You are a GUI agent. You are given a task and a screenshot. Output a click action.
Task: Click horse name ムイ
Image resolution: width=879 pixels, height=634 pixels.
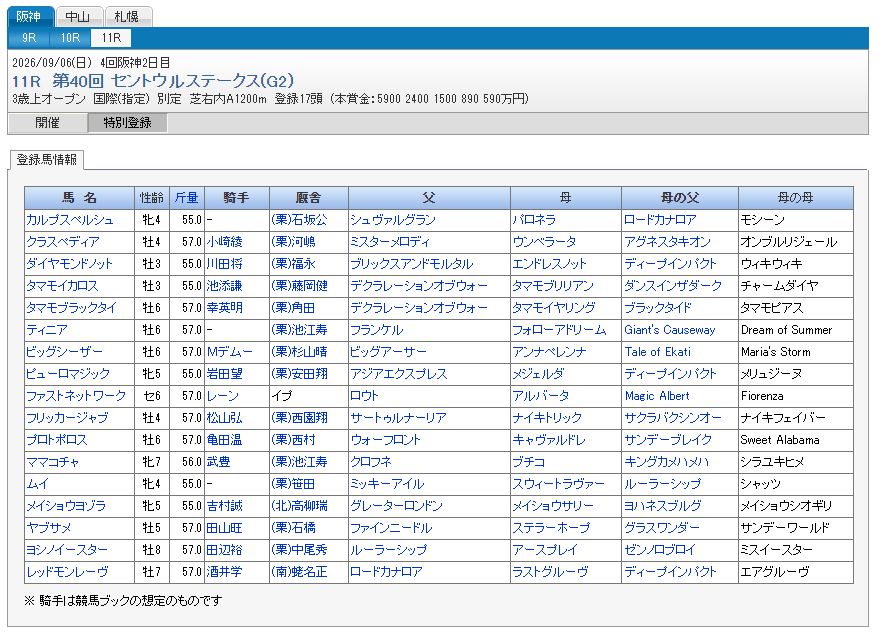(x=38, y=484)
